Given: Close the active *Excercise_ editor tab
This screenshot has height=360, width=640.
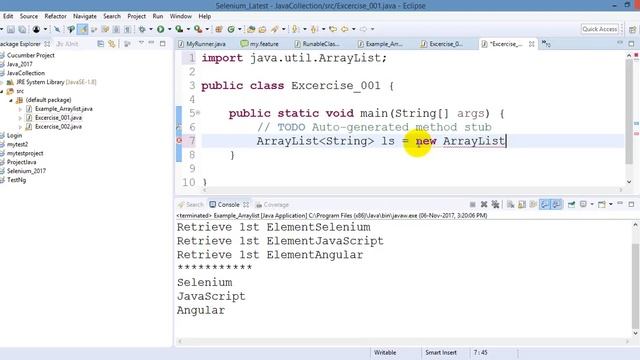Looking at the screenshot, I should click(x=531, y=44).
